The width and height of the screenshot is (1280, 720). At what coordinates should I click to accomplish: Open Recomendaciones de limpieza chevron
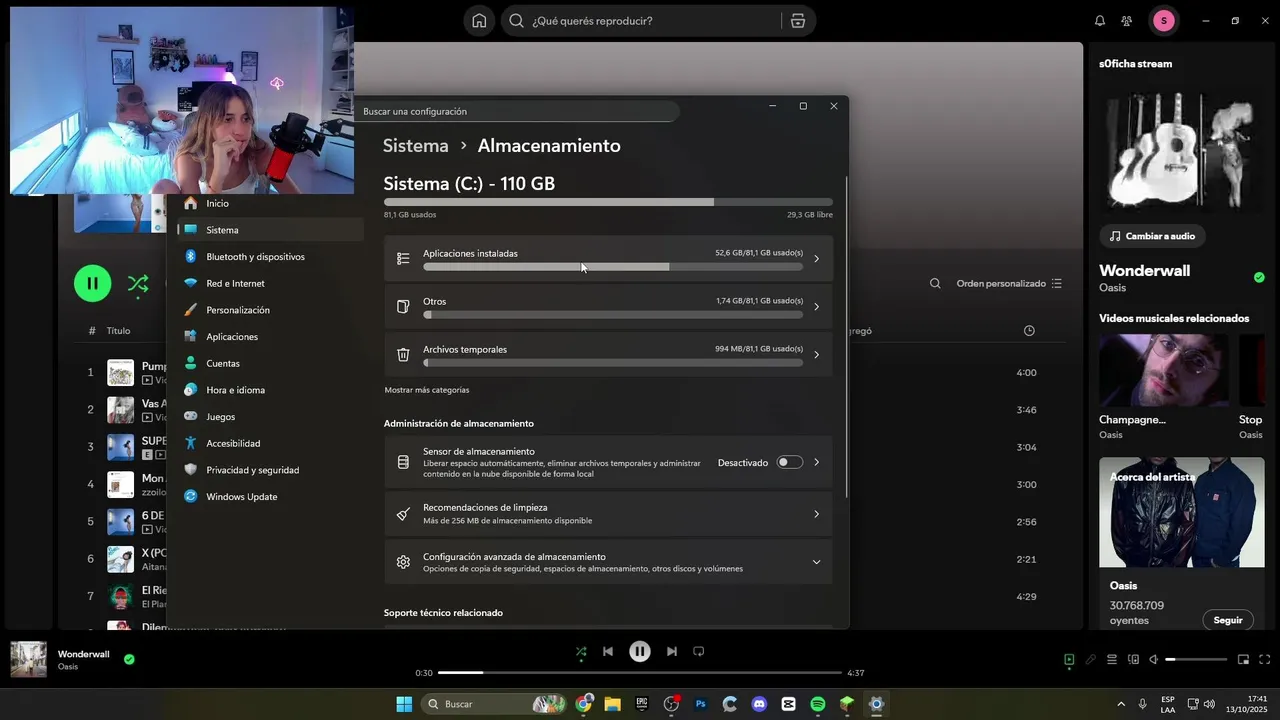pos(816,514)
